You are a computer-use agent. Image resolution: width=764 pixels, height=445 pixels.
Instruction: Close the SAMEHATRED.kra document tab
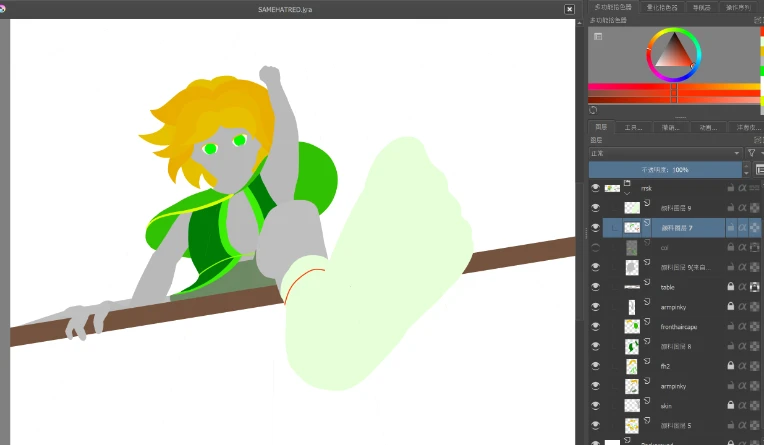click(x=569, y=9)
